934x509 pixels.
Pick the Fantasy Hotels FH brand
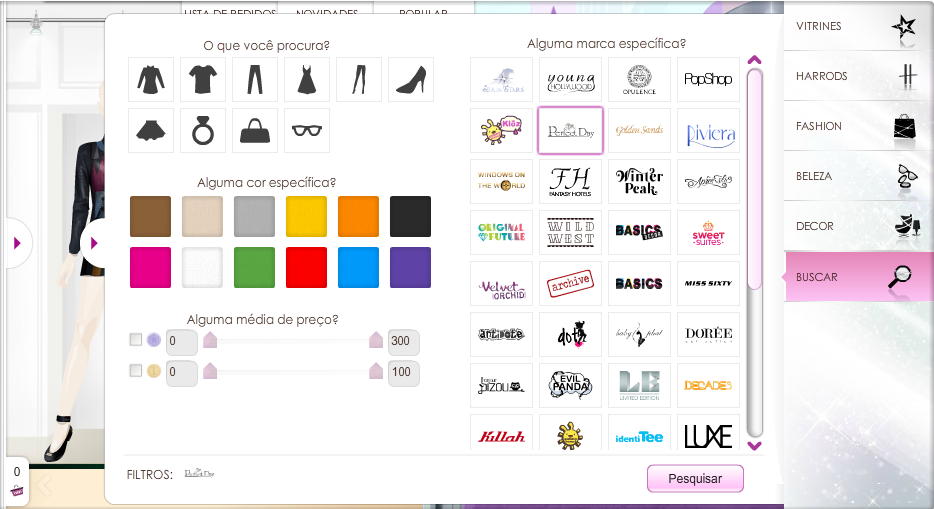[571, 182]
